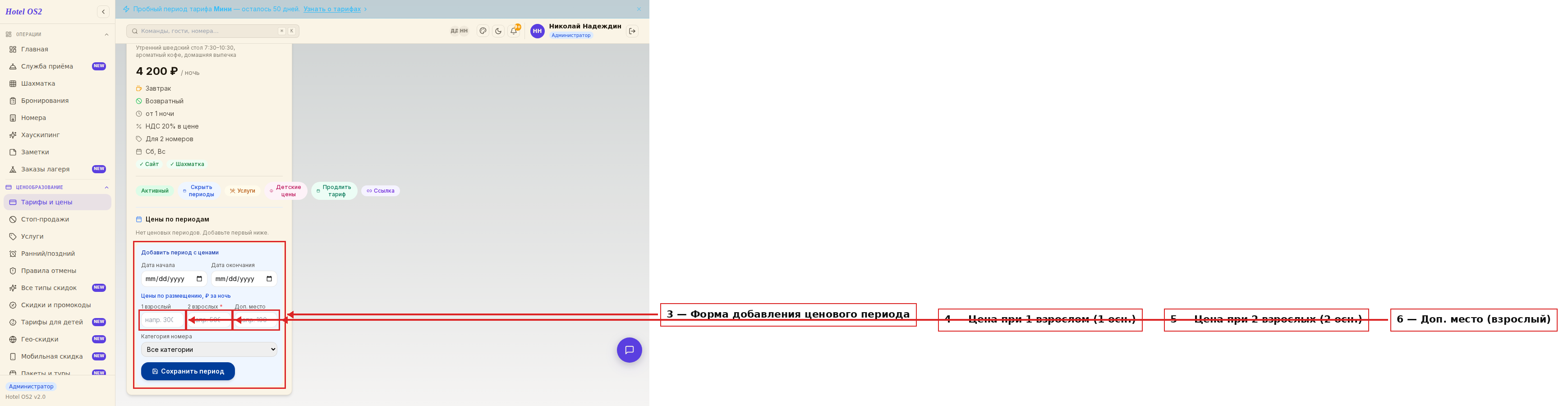Image resolution: width=1568 pixels, height=406 pixels.
Task: Toggle the Активный status badge
Action: click(x=155, y=190)
